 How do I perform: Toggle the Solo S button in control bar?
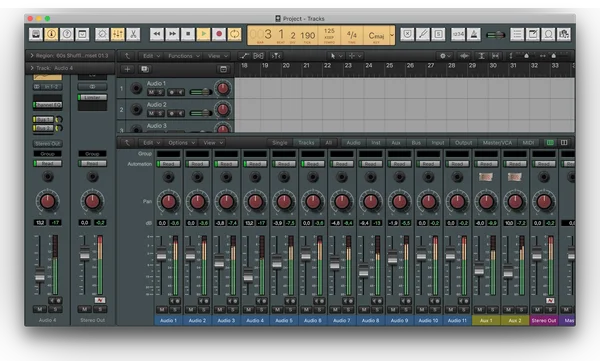point(438,34)
